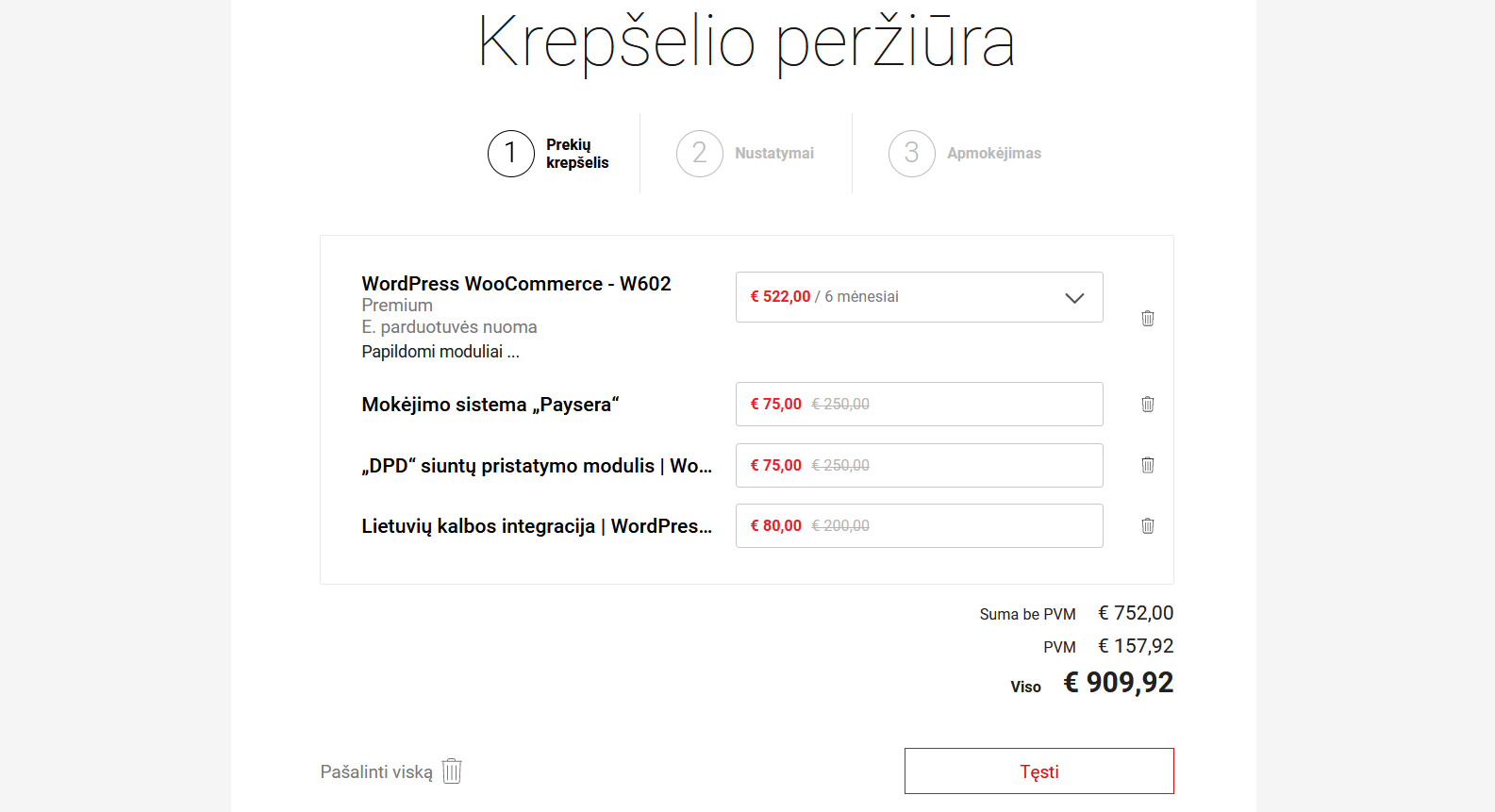Viewport: 1495px width, 812px height.
Task: Click the step 2 circle icon
Action: coord(700,154)
